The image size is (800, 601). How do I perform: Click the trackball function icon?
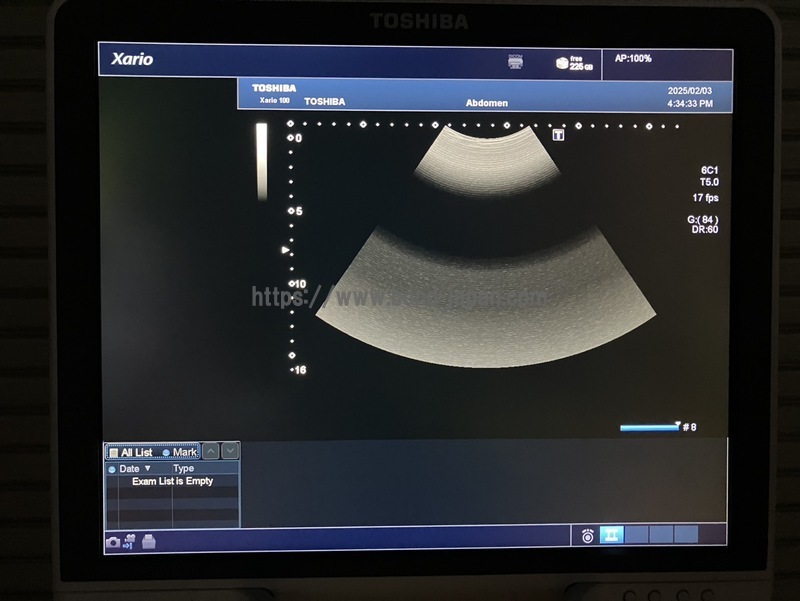pos(587,535)
